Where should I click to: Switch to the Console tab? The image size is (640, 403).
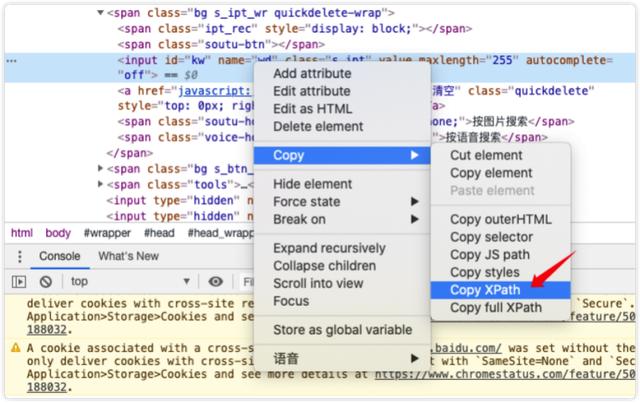[x=60, y=256]
